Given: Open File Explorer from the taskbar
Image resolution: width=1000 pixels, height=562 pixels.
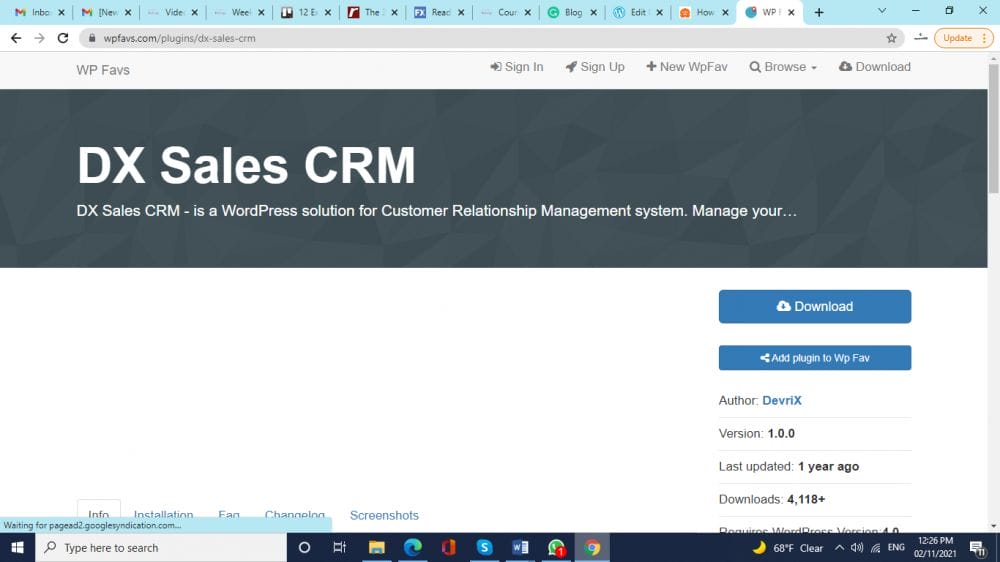Looking at the screenshot, I should 376,547.
